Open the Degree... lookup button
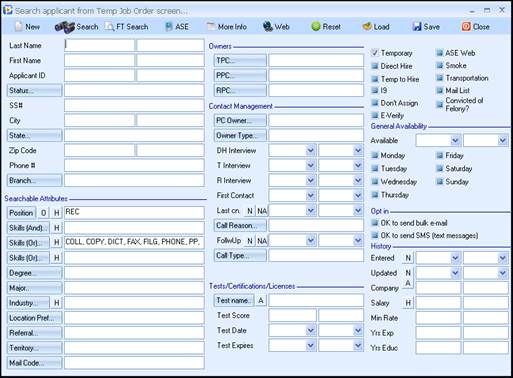Screen dimensions: 513x378 35,273
